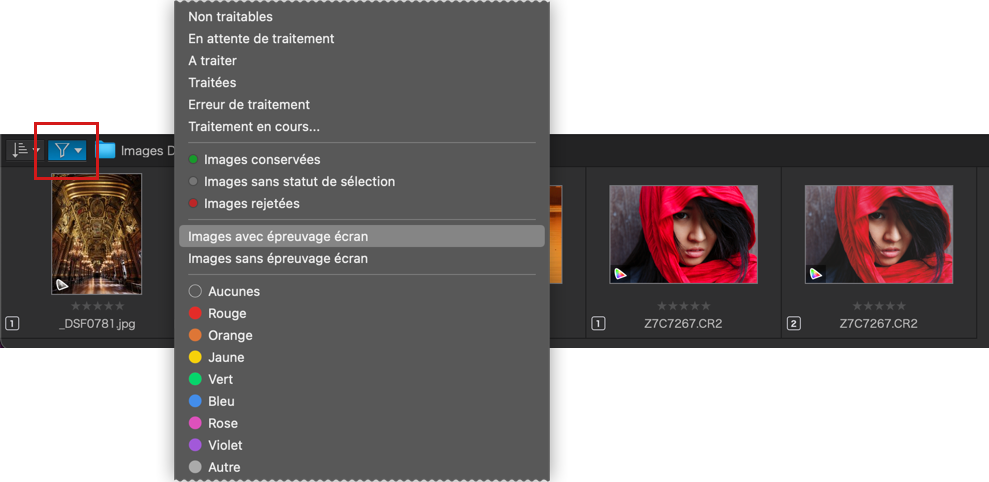This screenshot has height=482, width=989.
Task: Click virtual copy badge 2 beside Z7C7267.CR2
Action: coord(794,324)
